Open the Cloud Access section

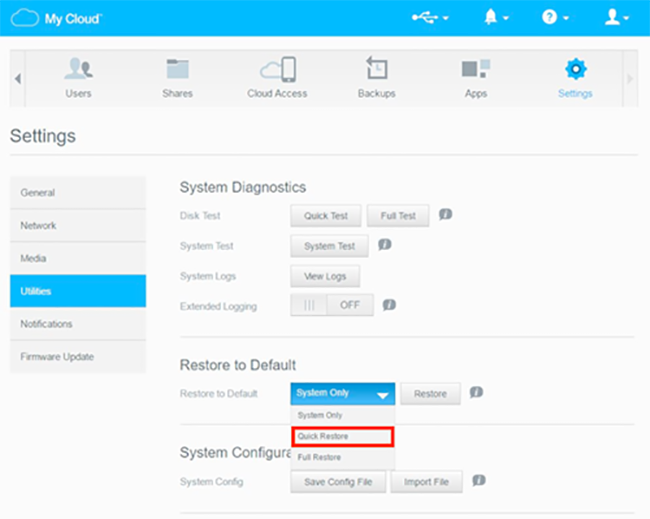click(x=277, y=78)
